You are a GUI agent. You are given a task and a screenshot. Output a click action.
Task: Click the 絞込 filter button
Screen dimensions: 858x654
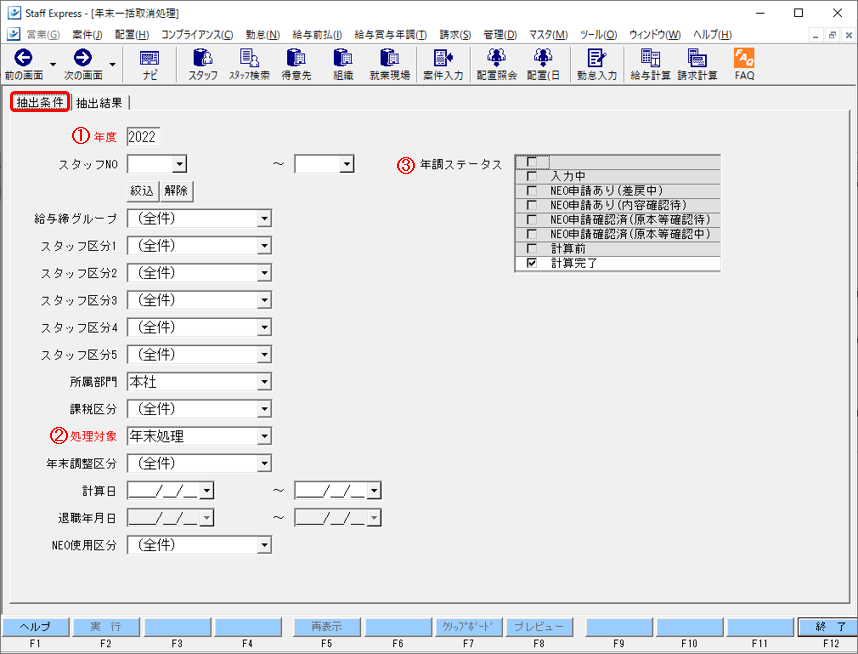tap(142, 191)
